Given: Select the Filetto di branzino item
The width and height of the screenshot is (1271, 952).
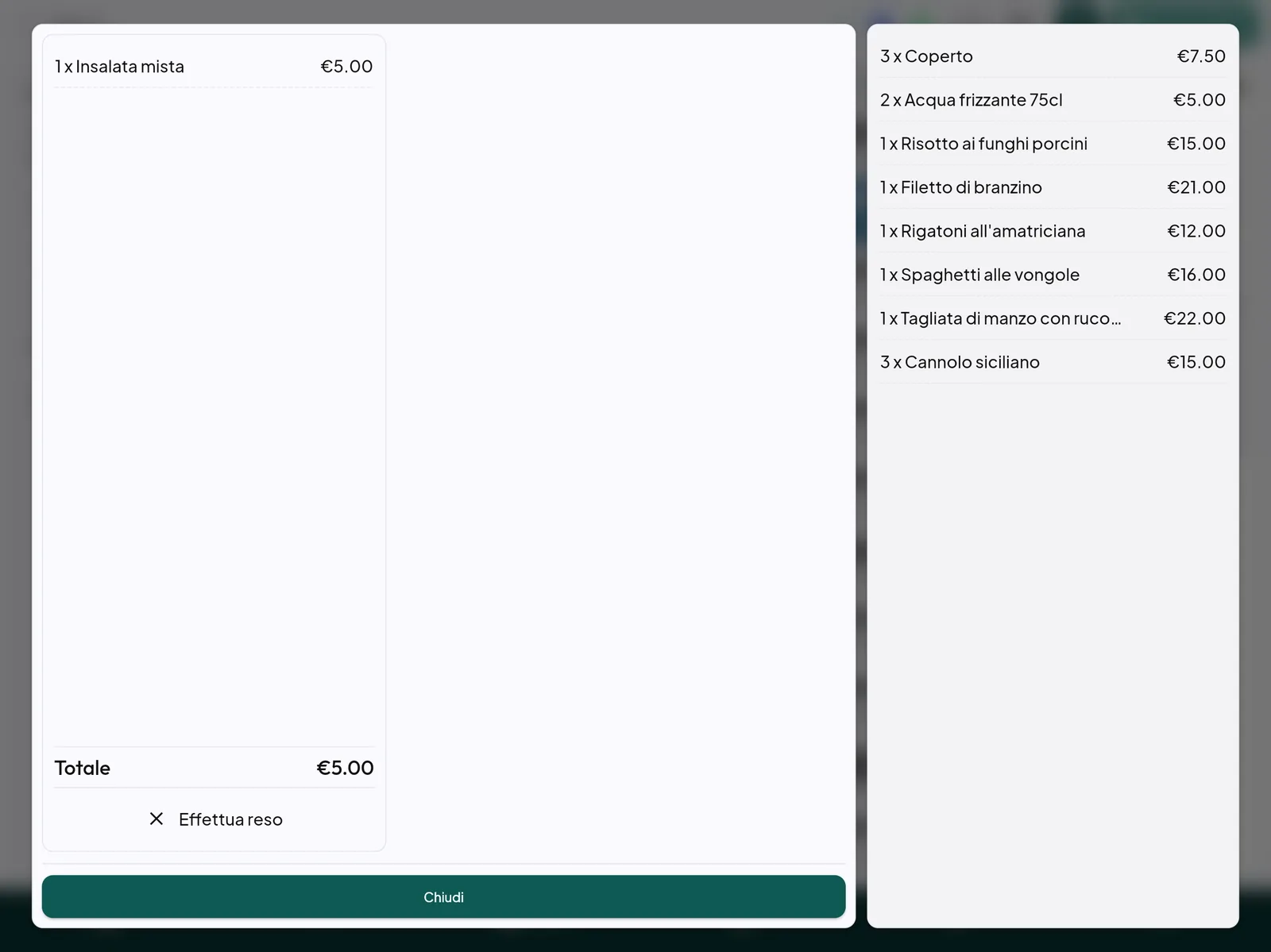Looking at the screenshot, I should click(1053, 187).
